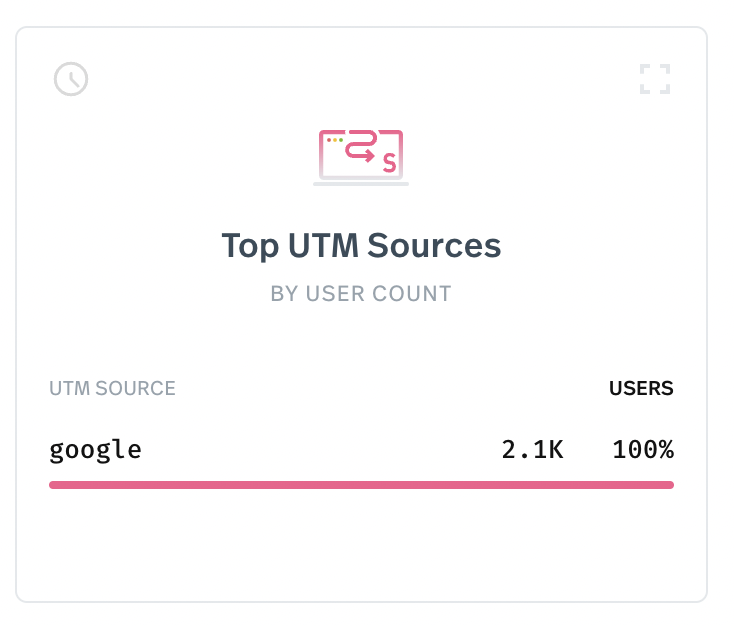
Task: Click the three colored window dots
Action: pos(335,140)
